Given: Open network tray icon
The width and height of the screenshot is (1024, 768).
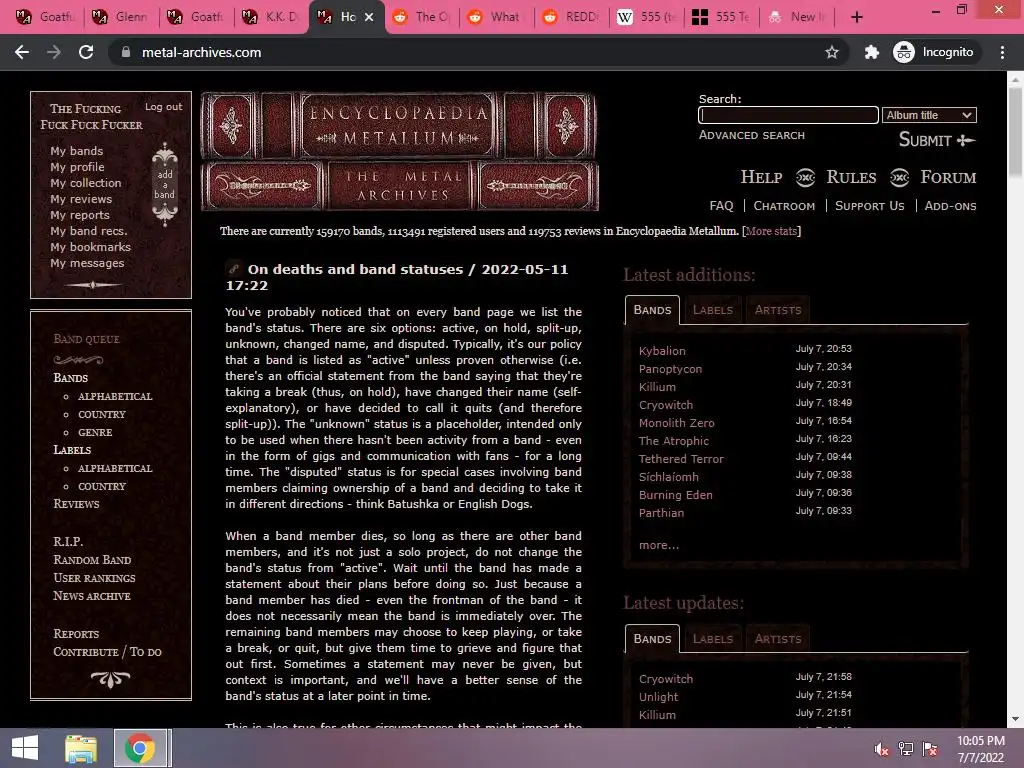Looking at the screenshot, I should (x=906, y=748).
